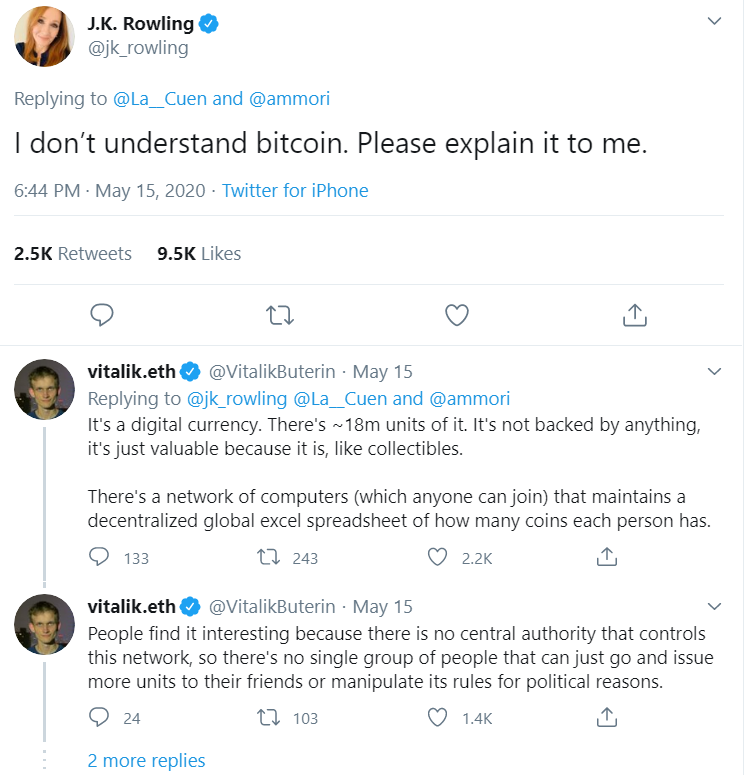Share the first vitalik.eth reply
The height and width of the screenshot is (775, 749).
[606, 557]
